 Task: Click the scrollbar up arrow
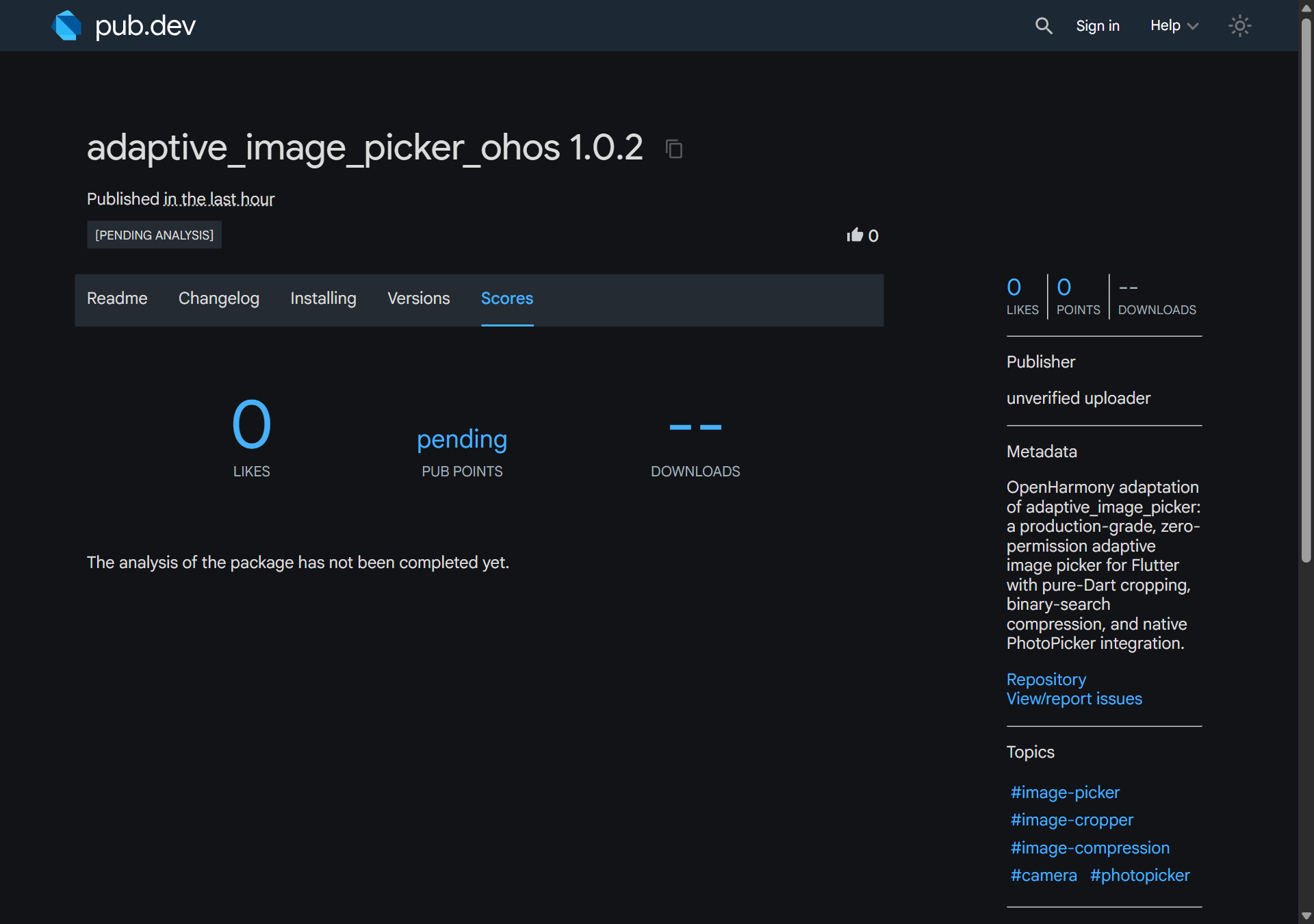(x=1306, y=8)
